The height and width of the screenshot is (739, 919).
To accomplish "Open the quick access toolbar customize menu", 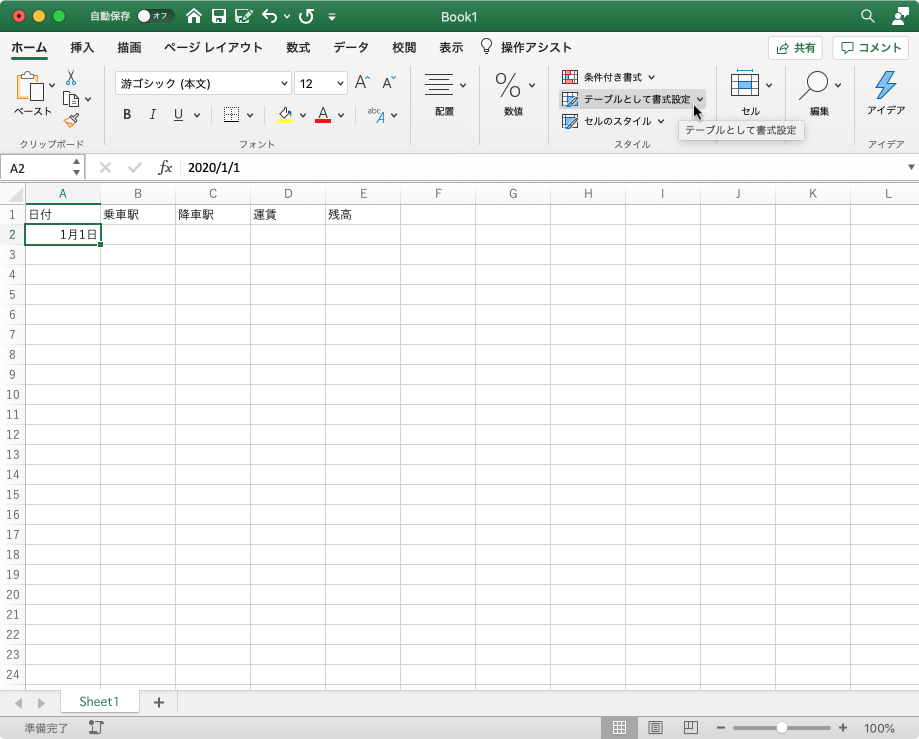I will (x=332, y=16).
